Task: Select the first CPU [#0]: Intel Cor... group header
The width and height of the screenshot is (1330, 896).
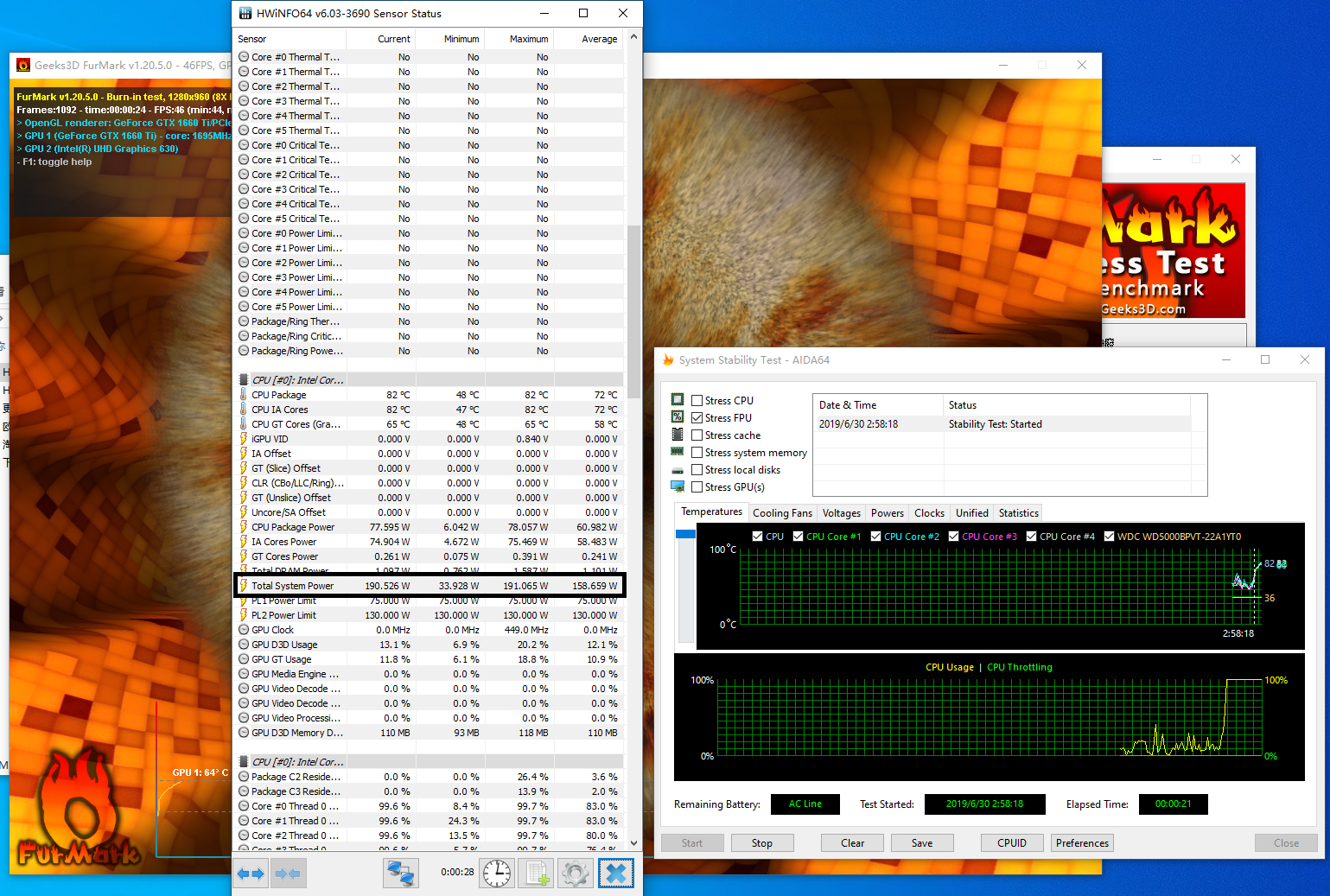Action: tap(430, 380)
